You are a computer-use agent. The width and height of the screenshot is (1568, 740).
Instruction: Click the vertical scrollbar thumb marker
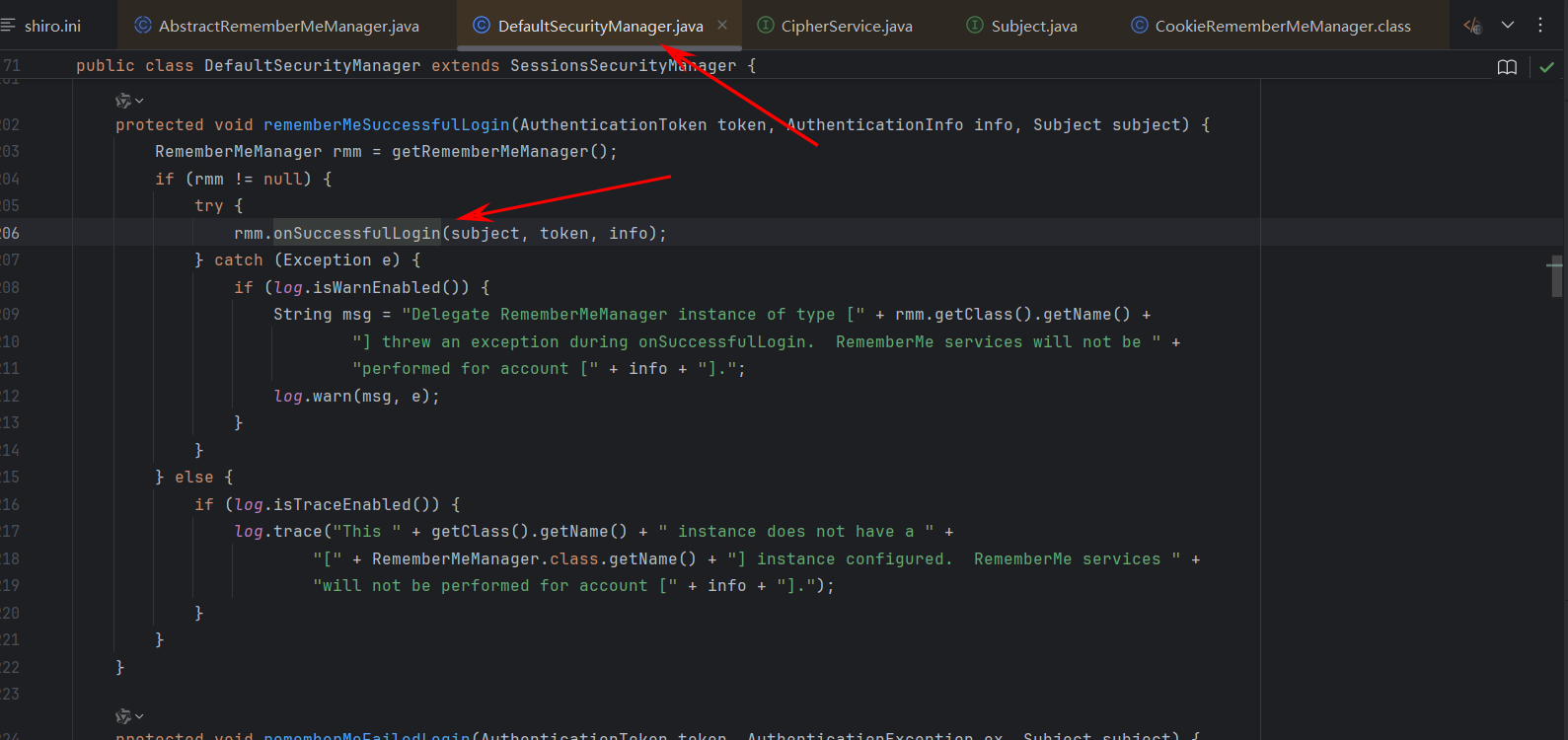[1556, 277]
